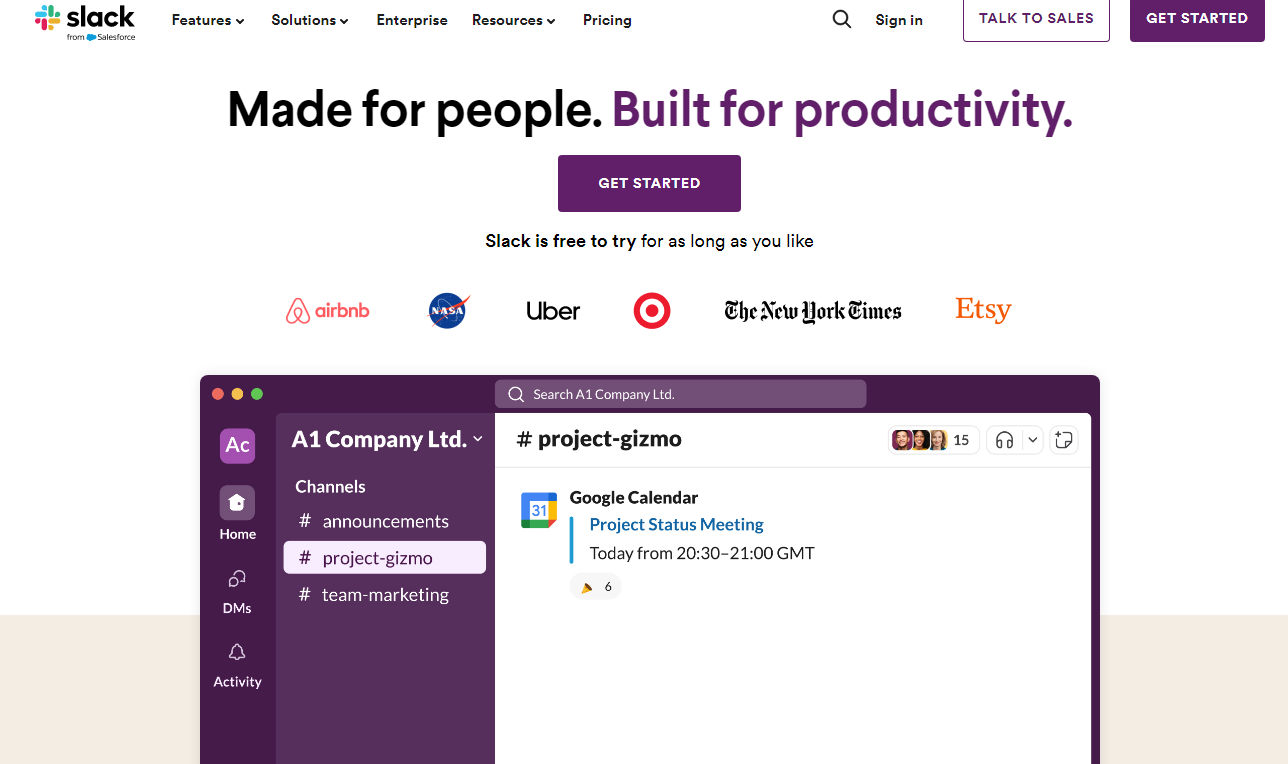Expand the Features dropdown menu
Image resolution: width=1288 pixels, height=764 pixels.
208,20
